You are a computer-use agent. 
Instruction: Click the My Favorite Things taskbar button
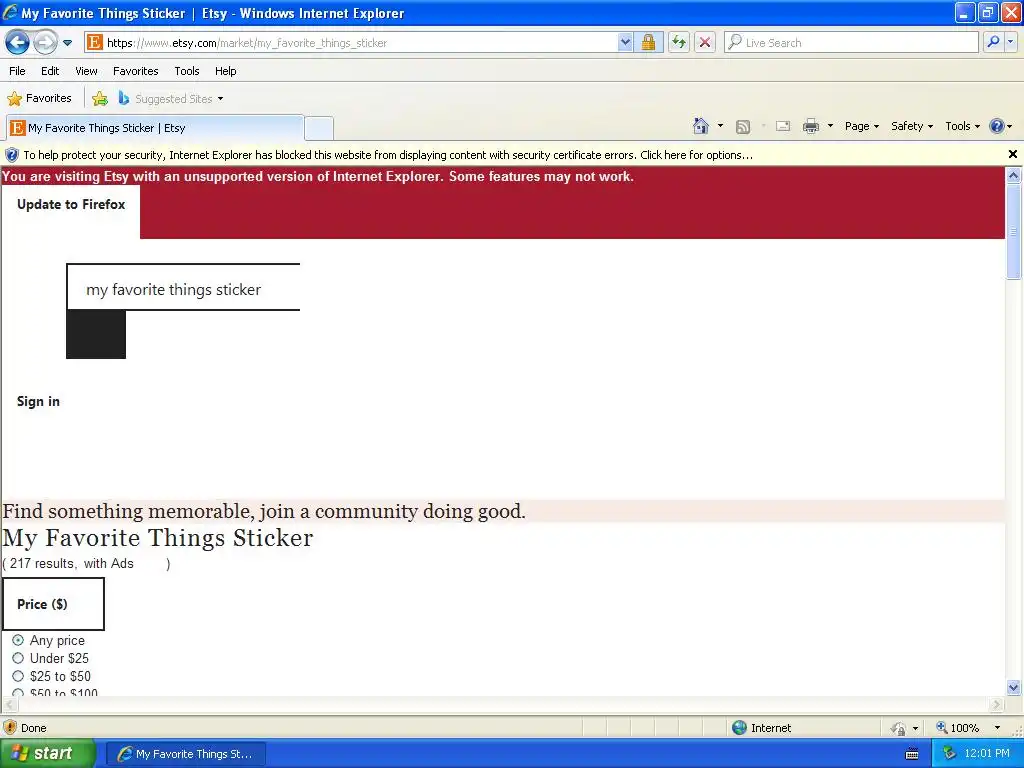tap(185, 754)
